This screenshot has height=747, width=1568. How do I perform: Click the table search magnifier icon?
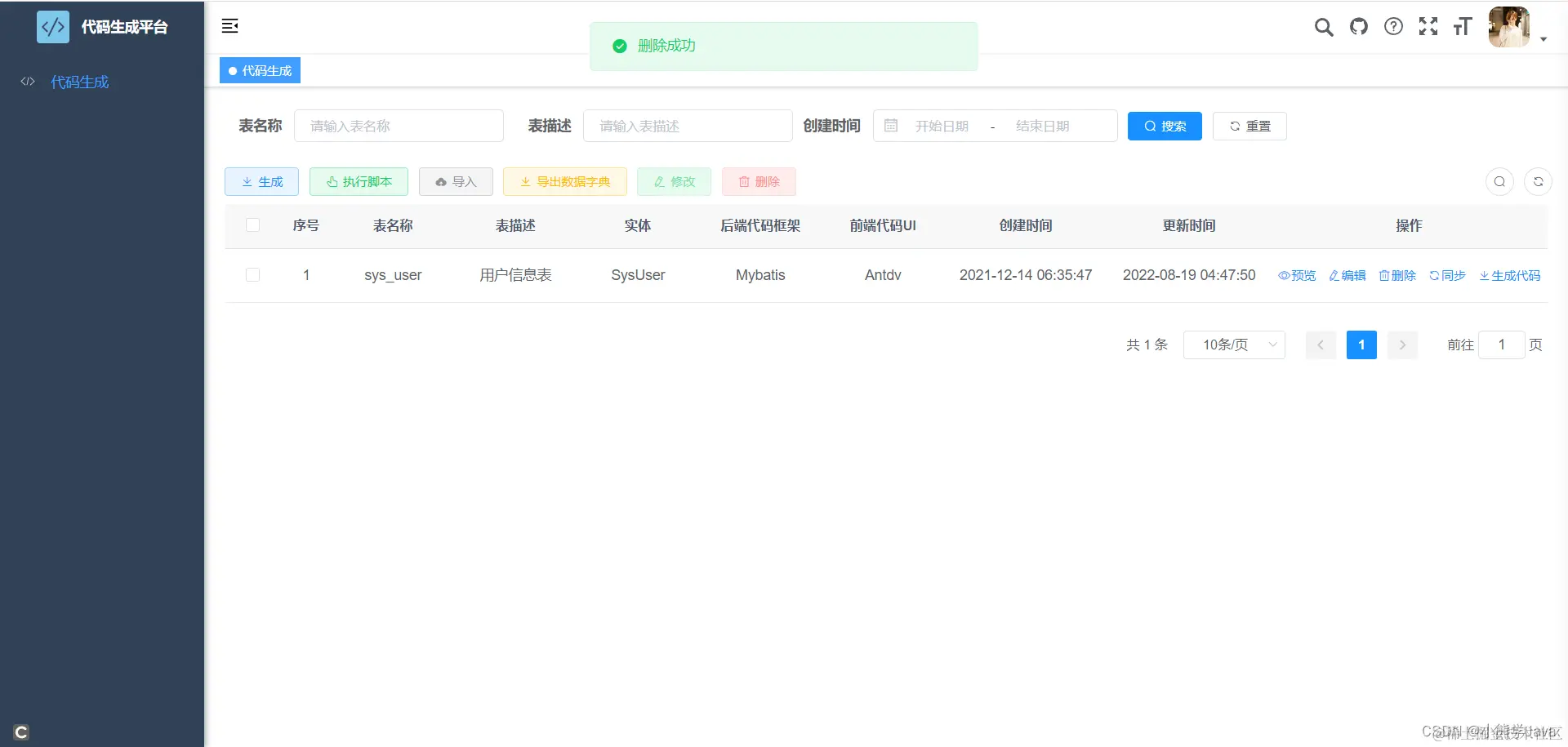(1499, 181)
